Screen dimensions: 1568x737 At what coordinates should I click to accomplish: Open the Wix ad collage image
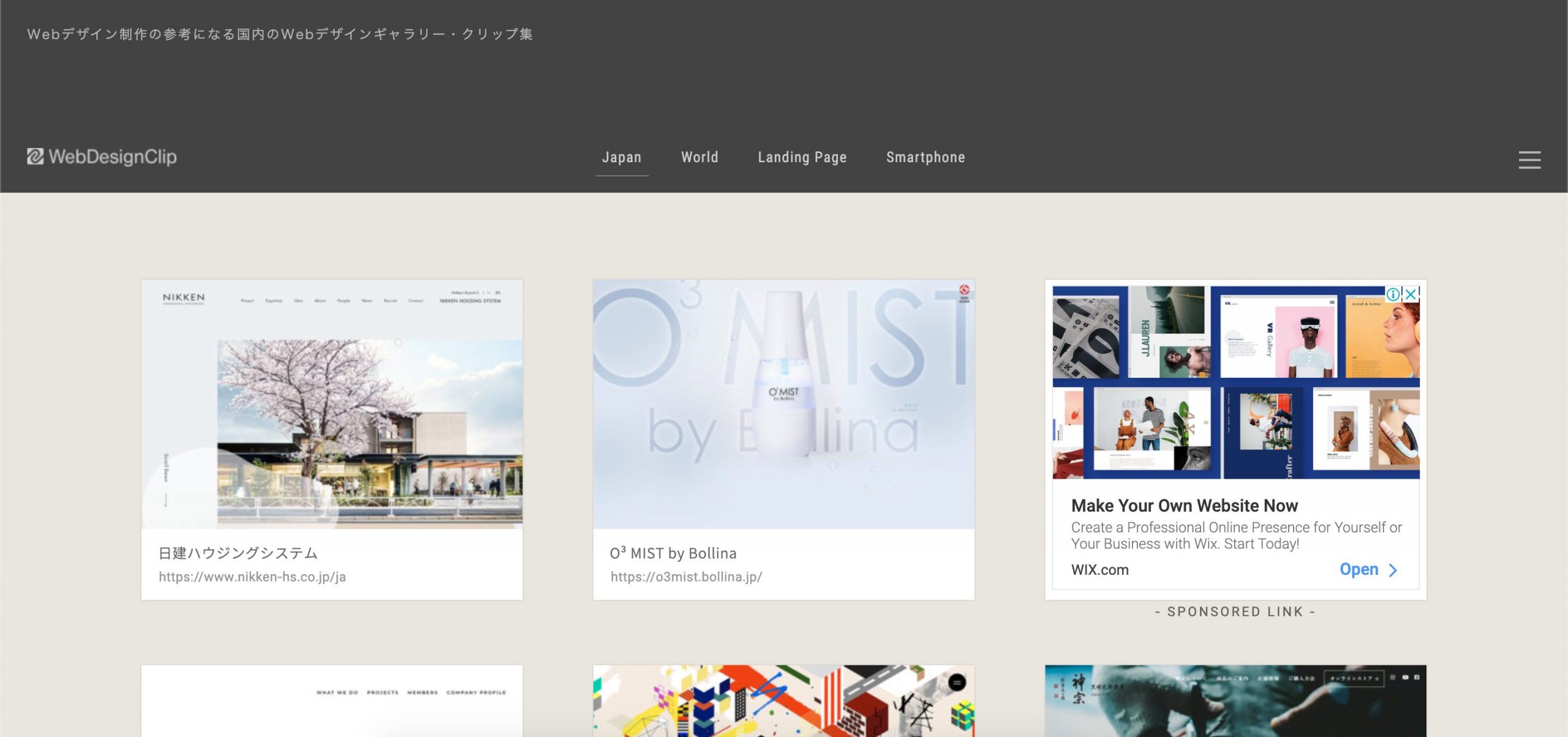click(1236, 383)
